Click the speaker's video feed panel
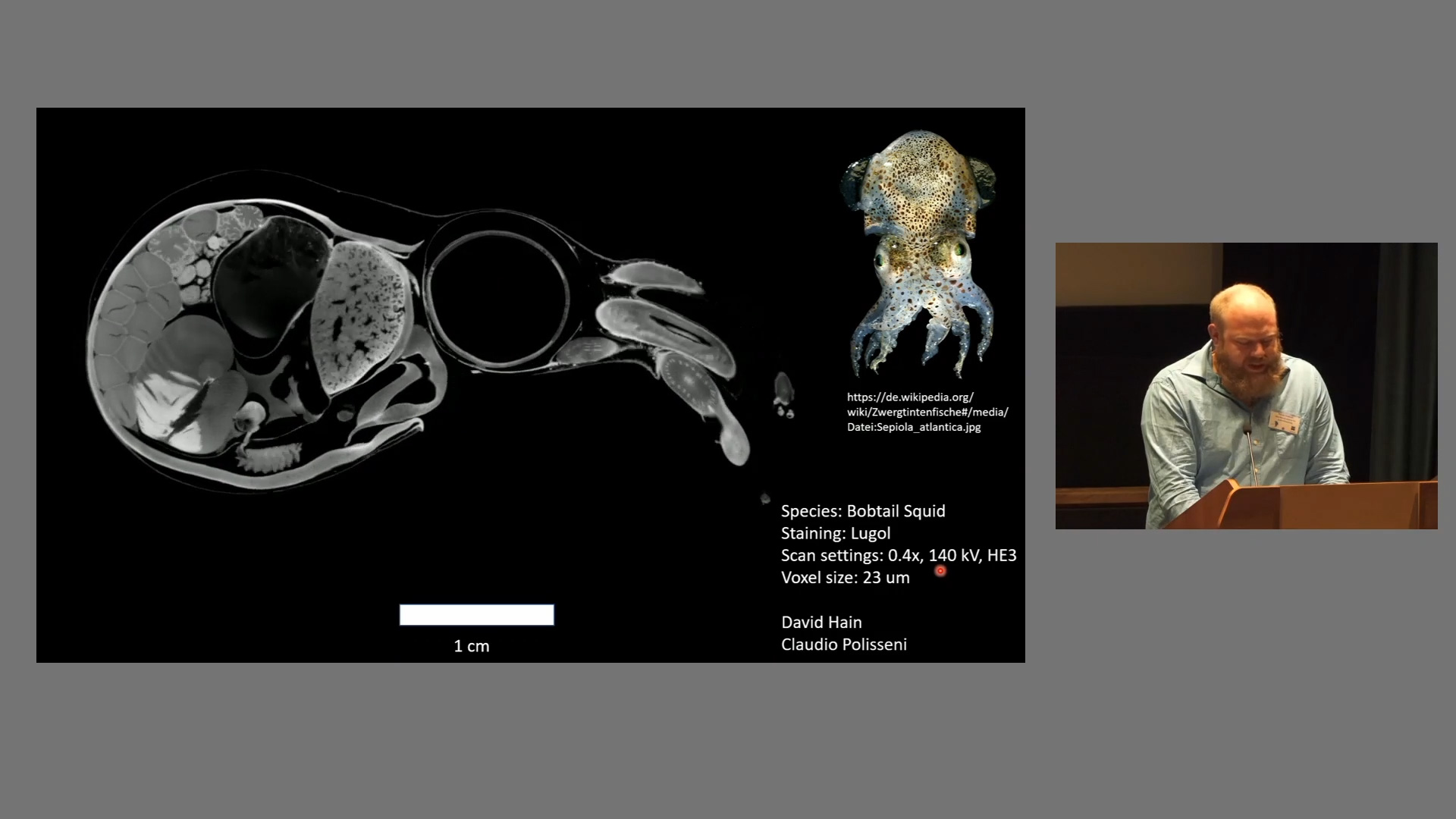Screen dimensions: 1456x819 (x=1246, y=385)
